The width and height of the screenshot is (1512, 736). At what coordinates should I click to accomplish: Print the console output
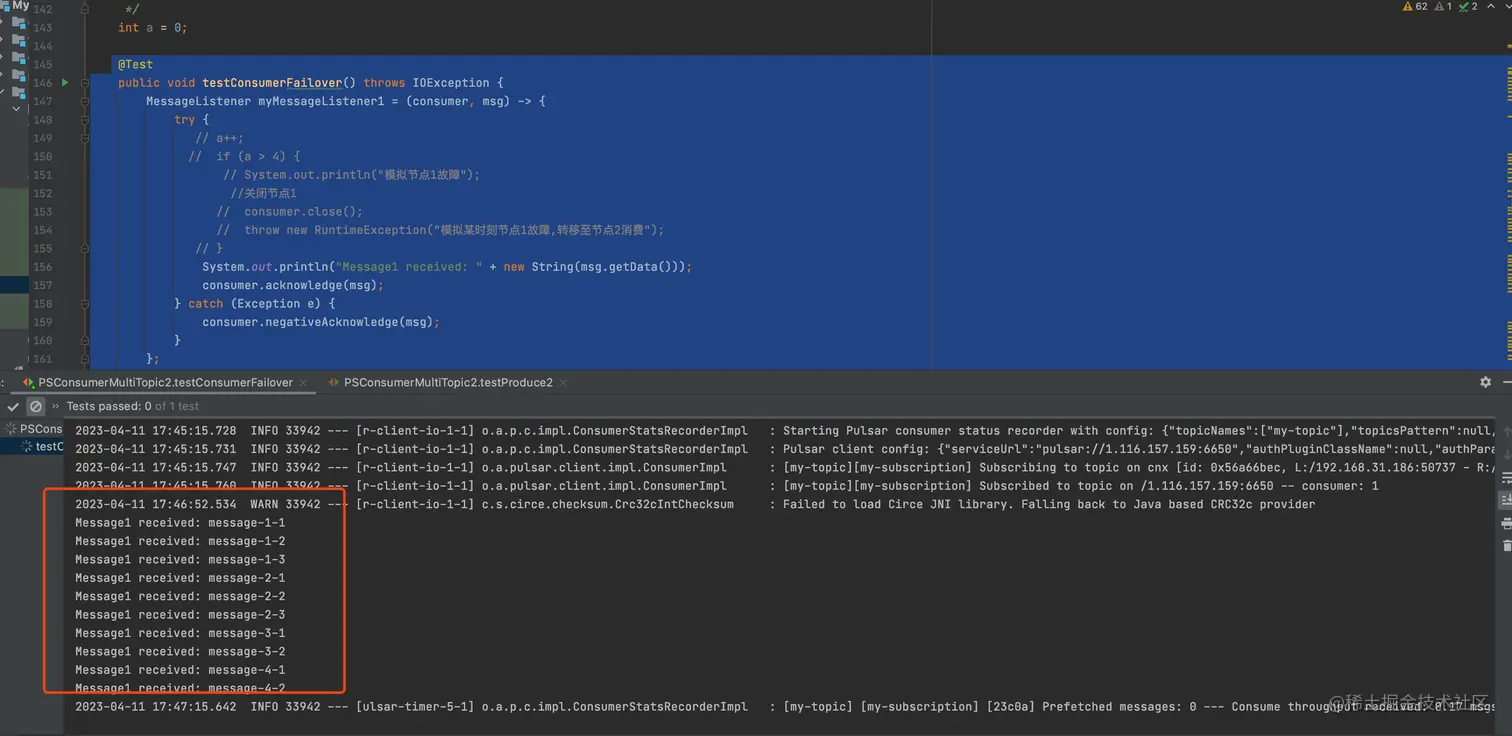point(1506,523)
